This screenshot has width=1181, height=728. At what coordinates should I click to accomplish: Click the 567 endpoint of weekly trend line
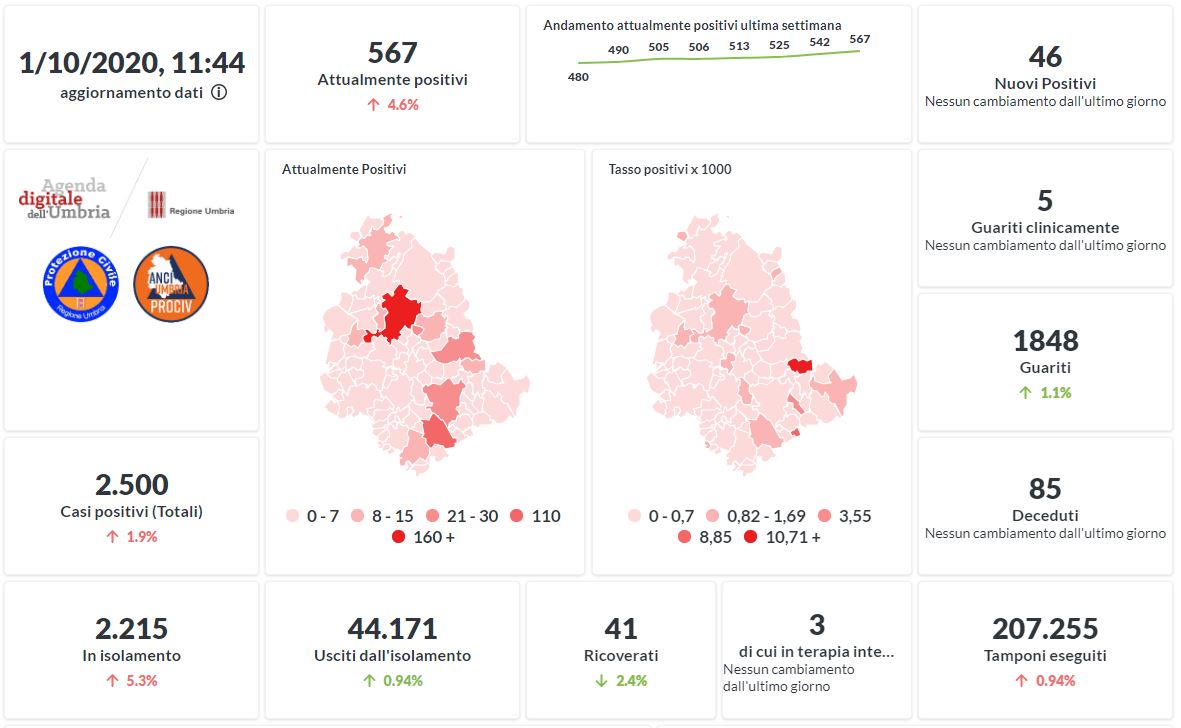pos(858,50)
